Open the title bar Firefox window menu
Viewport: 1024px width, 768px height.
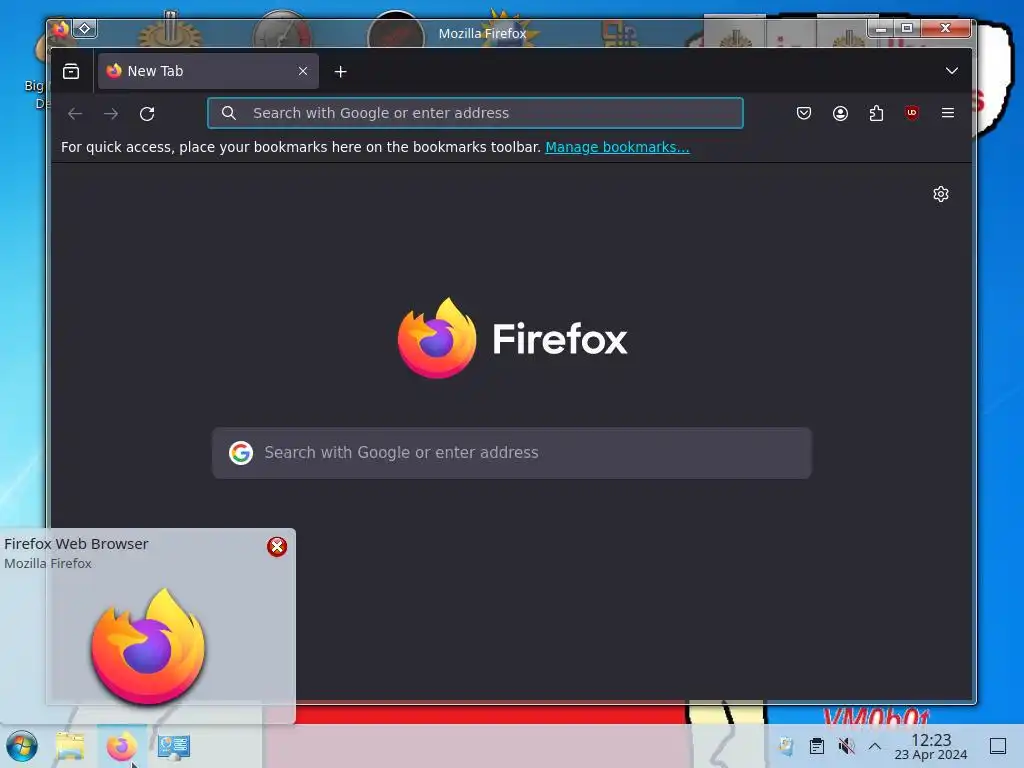pyautogui.click(x=60, y=28)
